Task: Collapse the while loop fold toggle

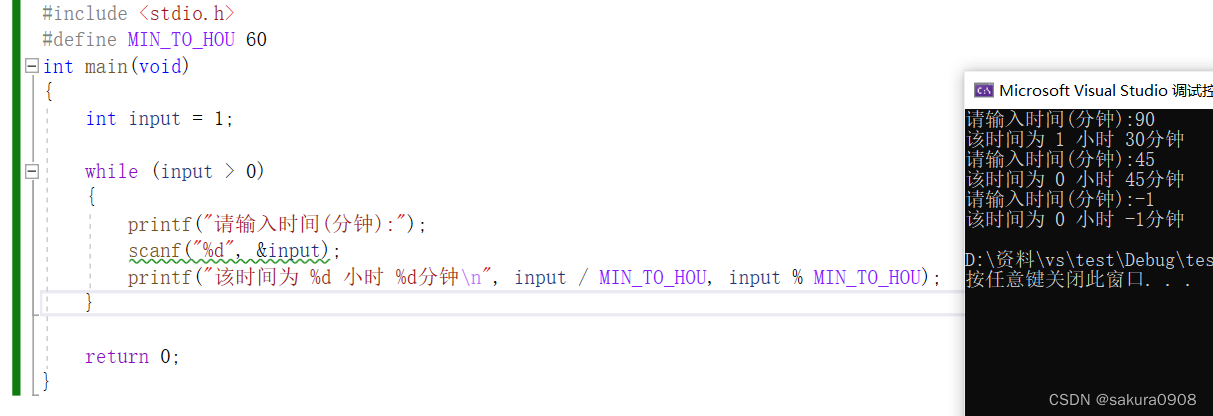Action: (x=31, y=172)
